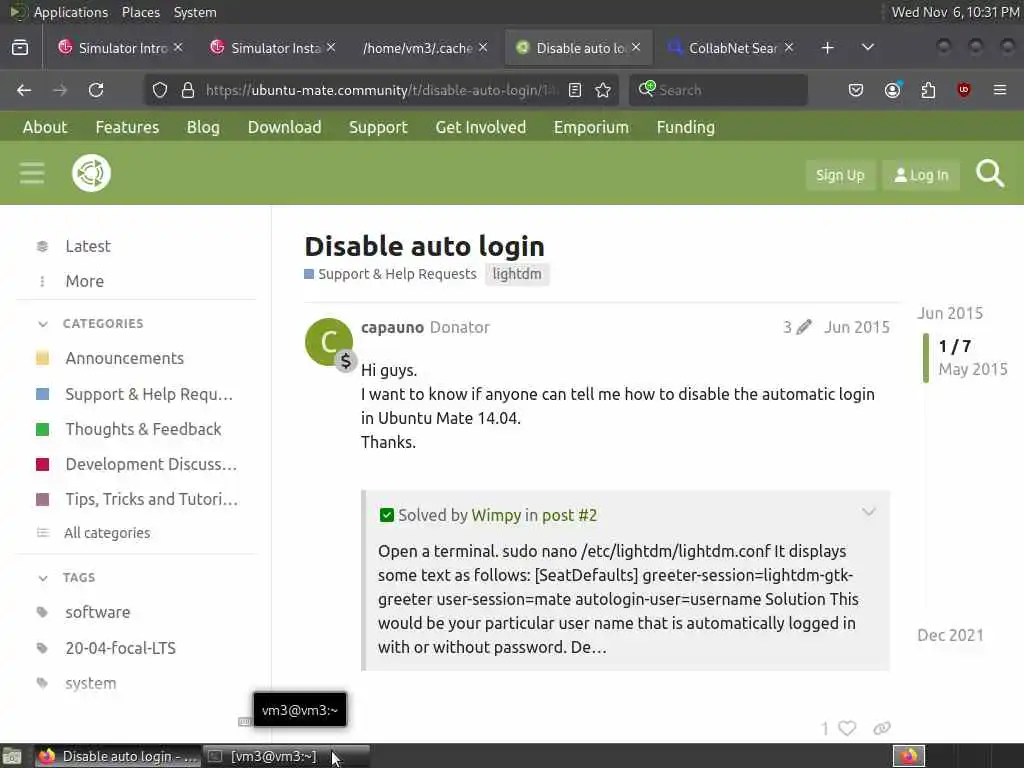Viewport: 1024px width, 768px height.
Task: Copy post link with the chain icon
Action: click(882, 728)
